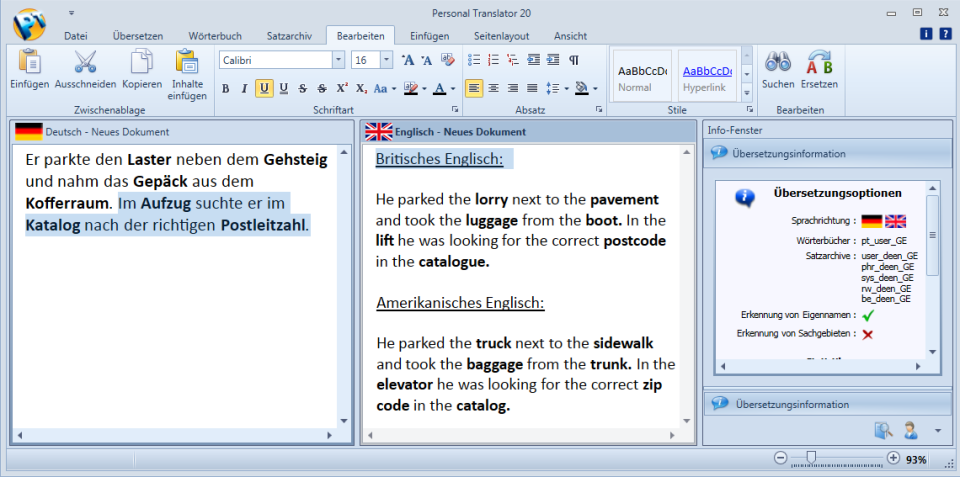Click the superscript X² icon

pos(342,89)
